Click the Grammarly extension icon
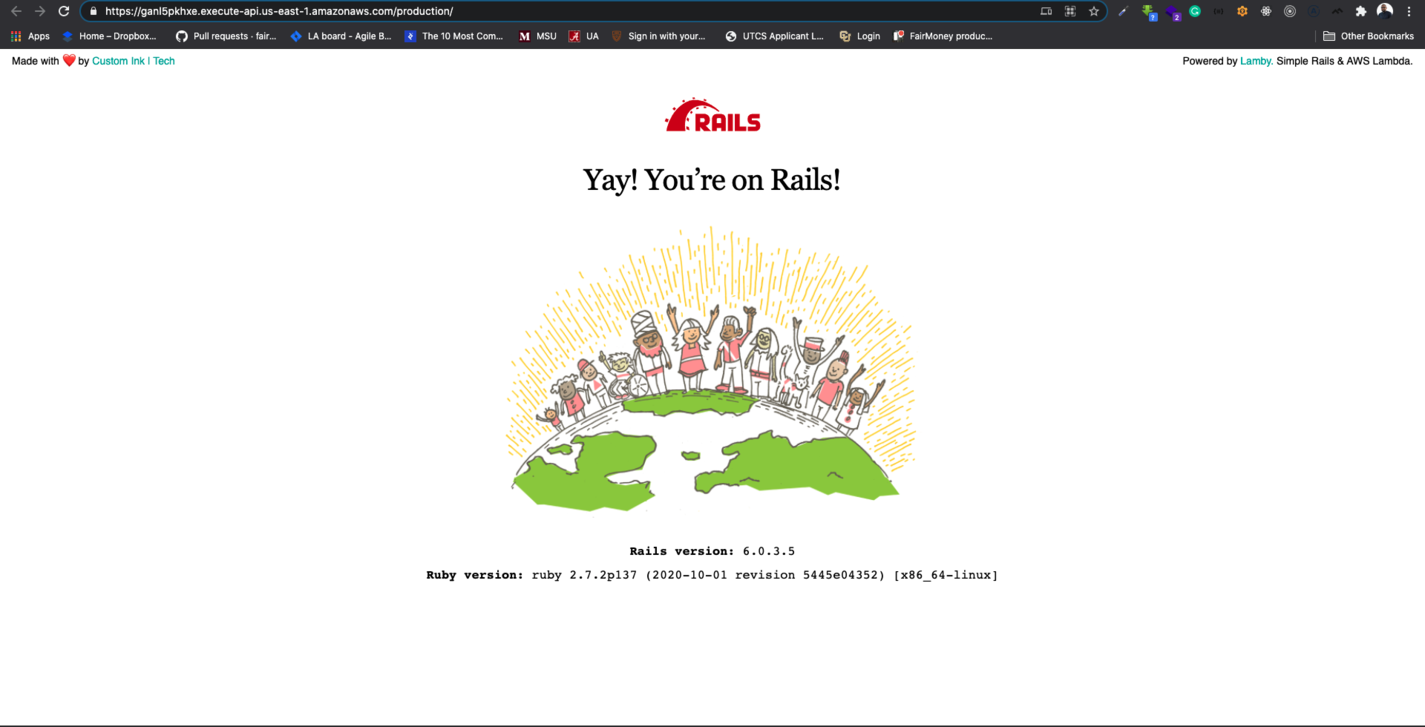The image size is (1425, 727). 1195,11
